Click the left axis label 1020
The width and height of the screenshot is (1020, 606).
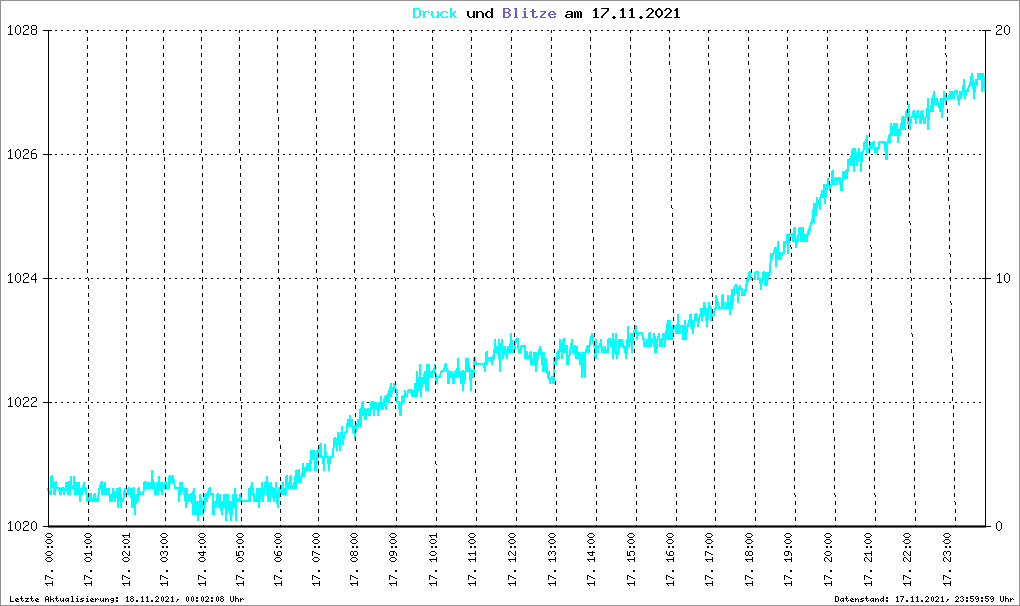[22, 527]
